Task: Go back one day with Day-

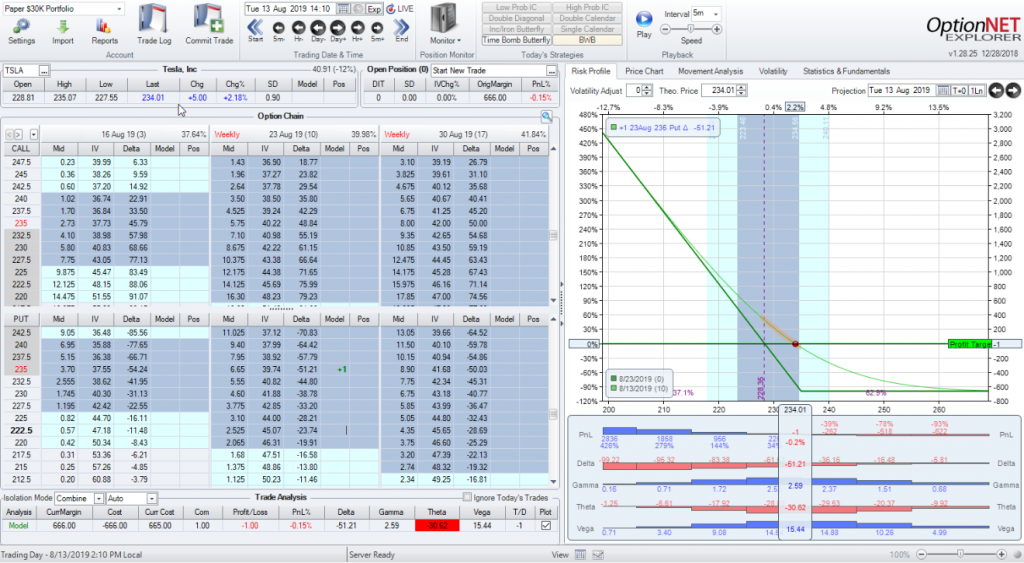Action: pos(318,30)
